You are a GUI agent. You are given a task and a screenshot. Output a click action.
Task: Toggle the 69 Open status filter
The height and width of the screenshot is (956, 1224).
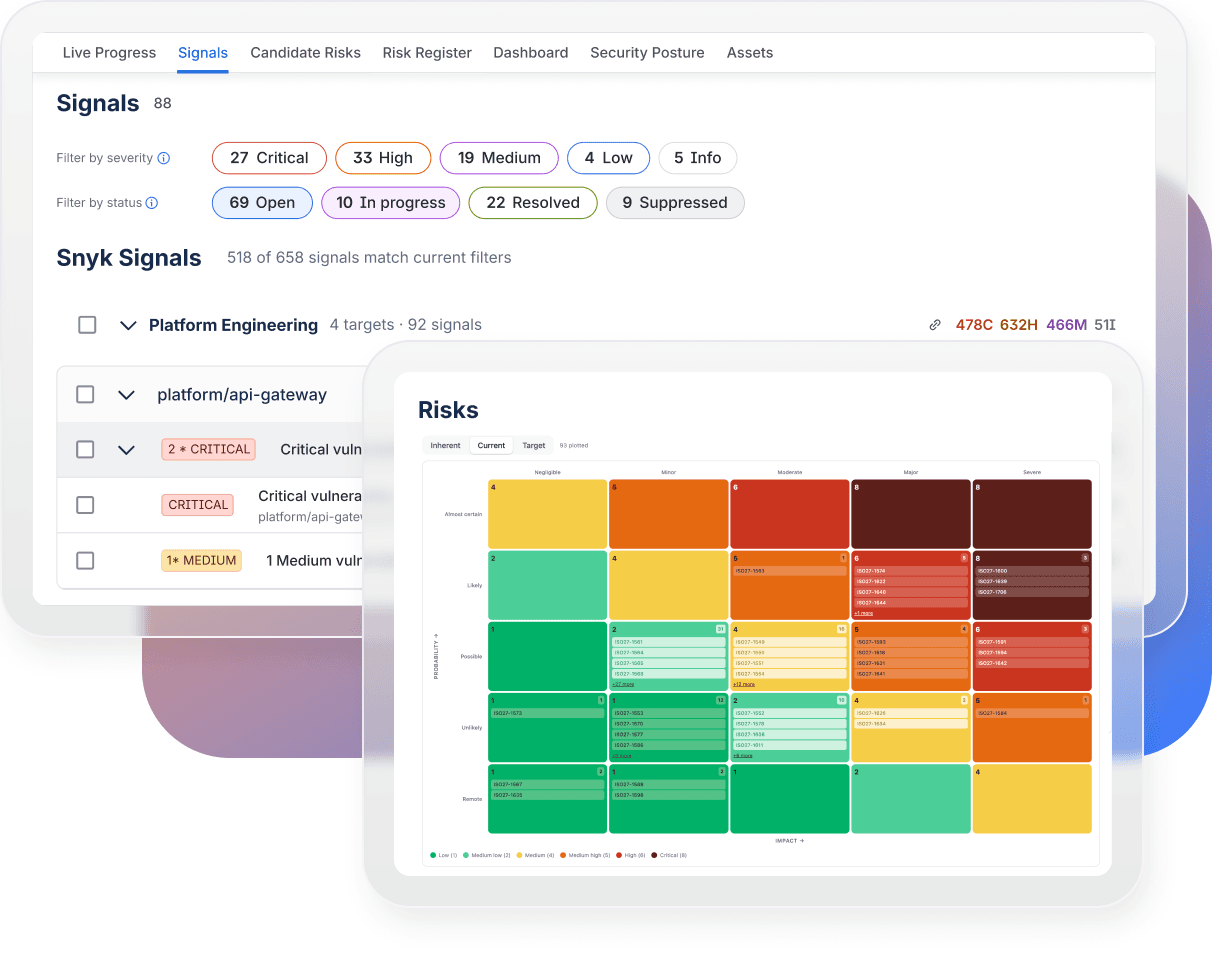(x=262, y=203)
